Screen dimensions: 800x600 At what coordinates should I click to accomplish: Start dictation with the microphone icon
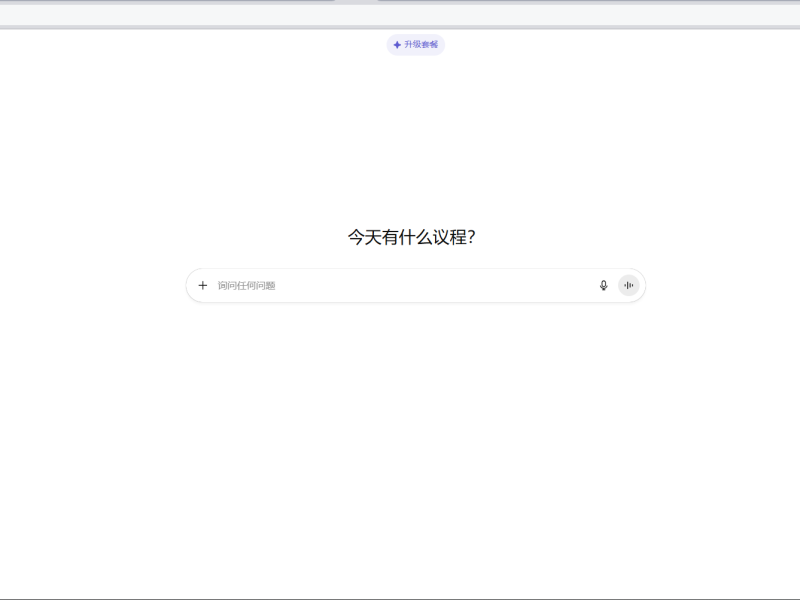pyautogui.click(x=604, y=285)
